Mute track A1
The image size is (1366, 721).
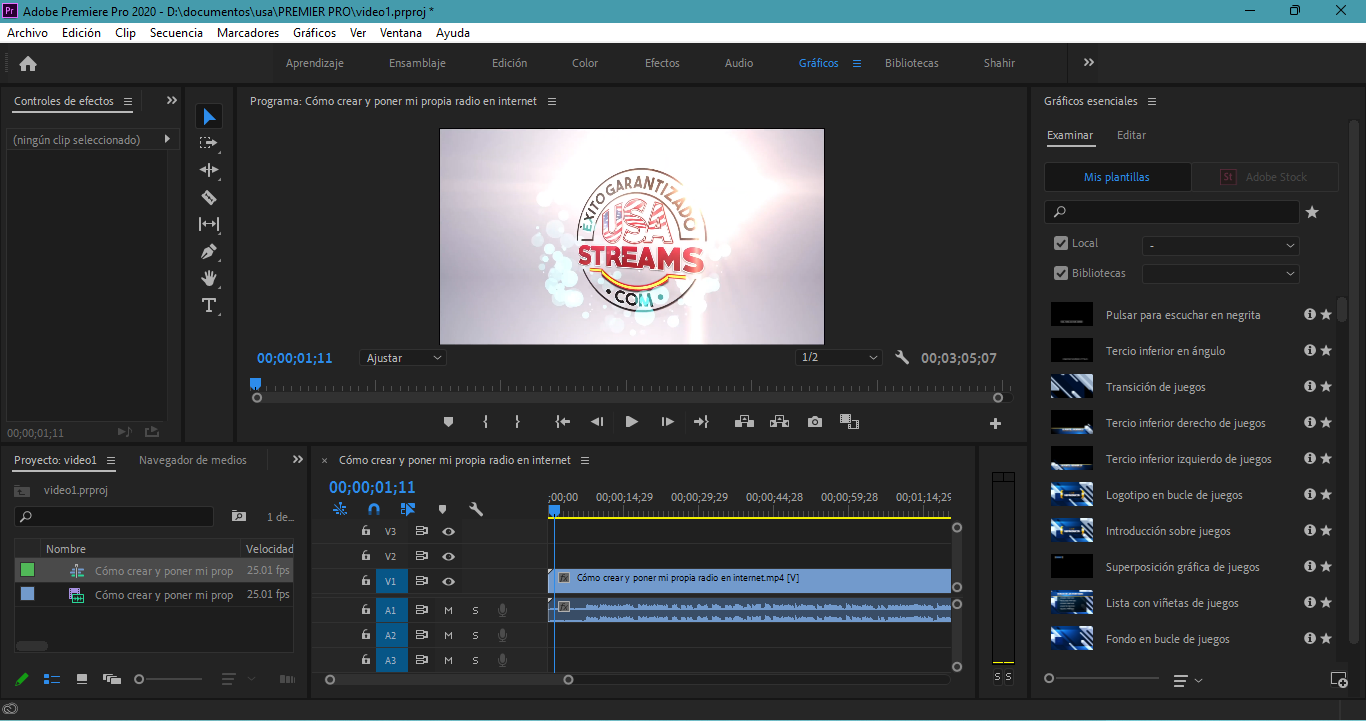click(448, 610)
